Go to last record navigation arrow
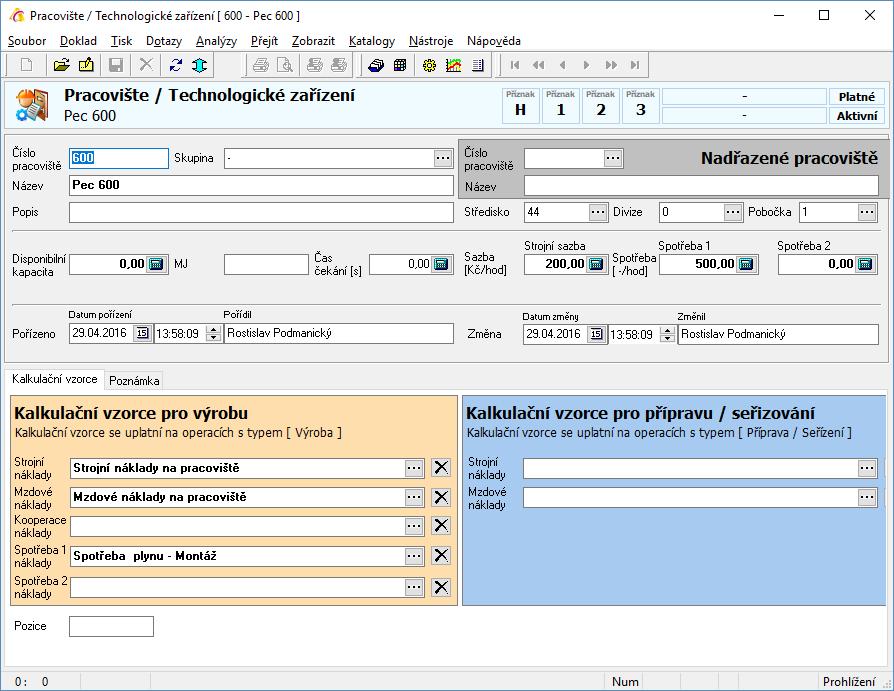 tap(635, 65)
